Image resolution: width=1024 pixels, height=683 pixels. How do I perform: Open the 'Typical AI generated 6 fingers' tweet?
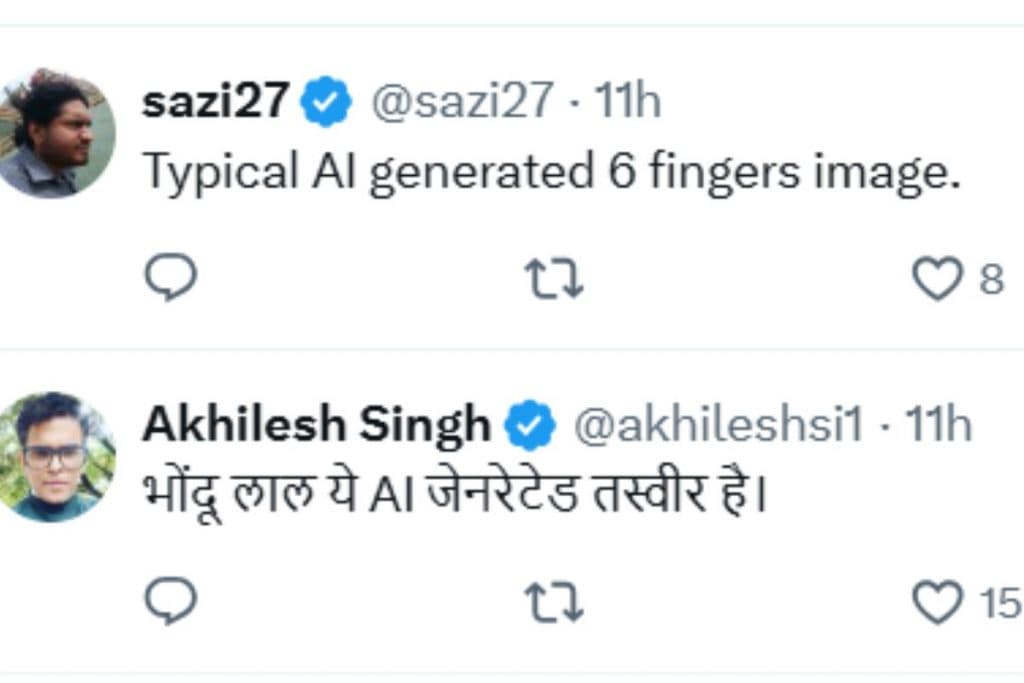552,172
